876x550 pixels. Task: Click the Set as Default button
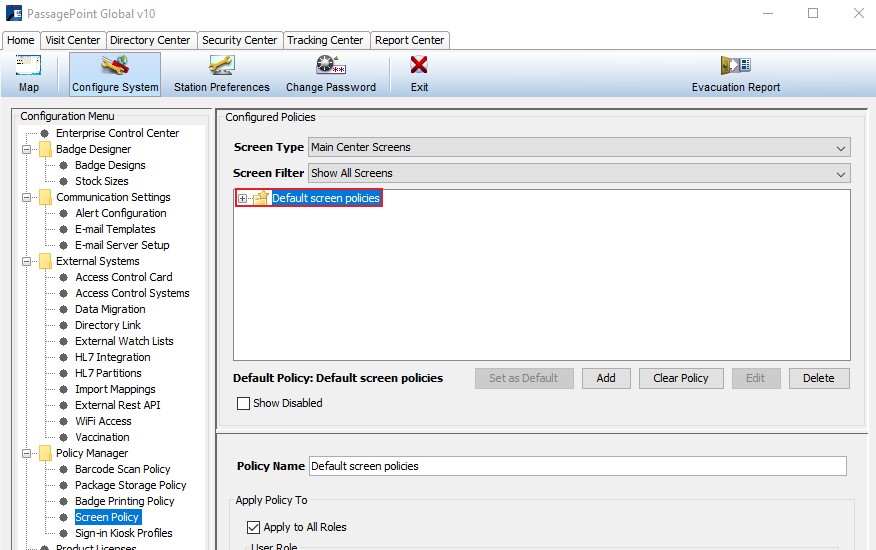(x=524, y=378)
